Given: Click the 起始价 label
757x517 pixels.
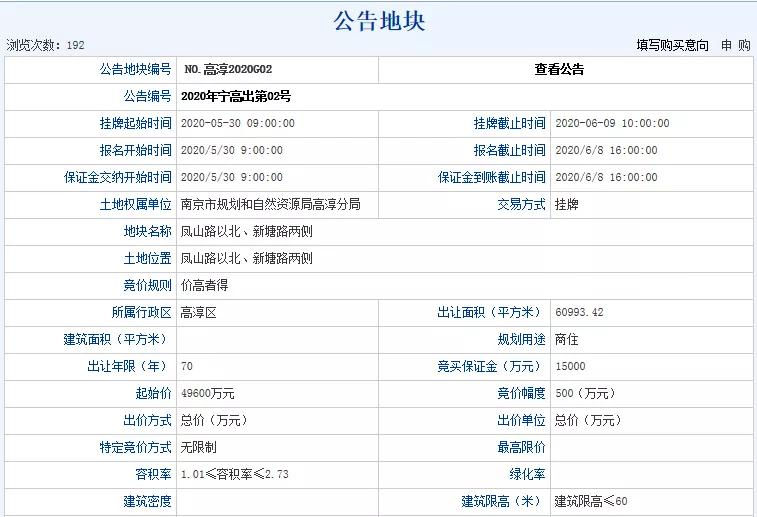Looking at the screenshot, I should pos(154,394).
